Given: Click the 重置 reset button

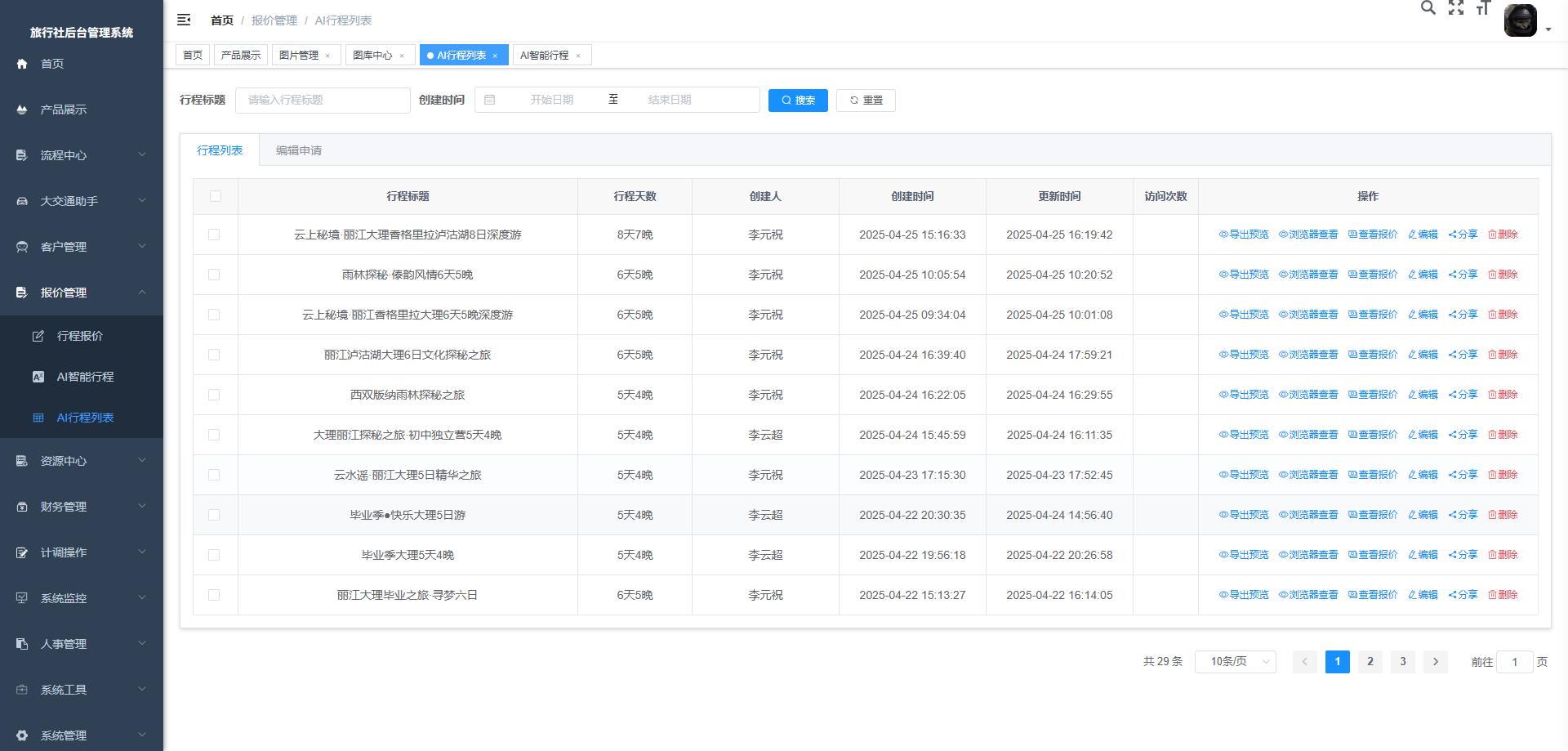Looking at the screenshot, I should 866,101.
